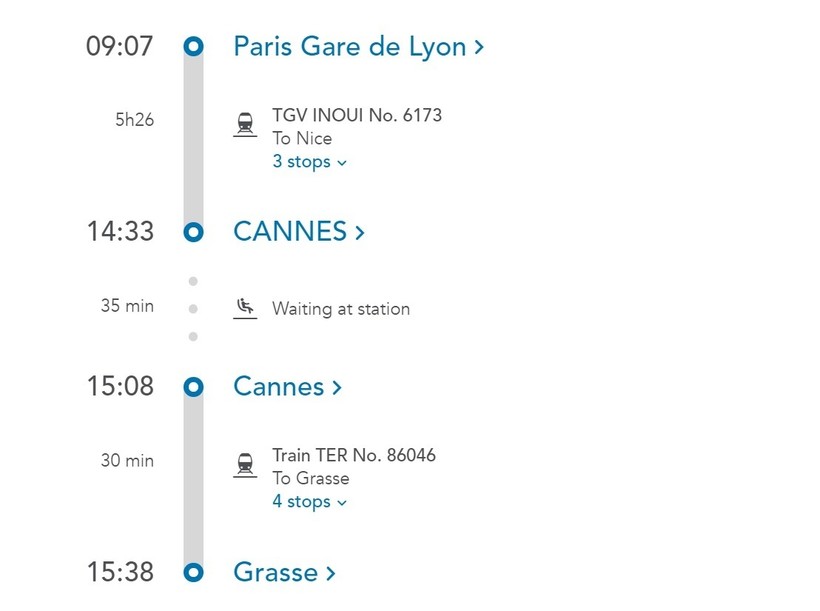Image resolution: width=820 pixels, height=611 pixels.
Task: Click the CANNES arrival stop marker
Action: (x=193, y=232)
